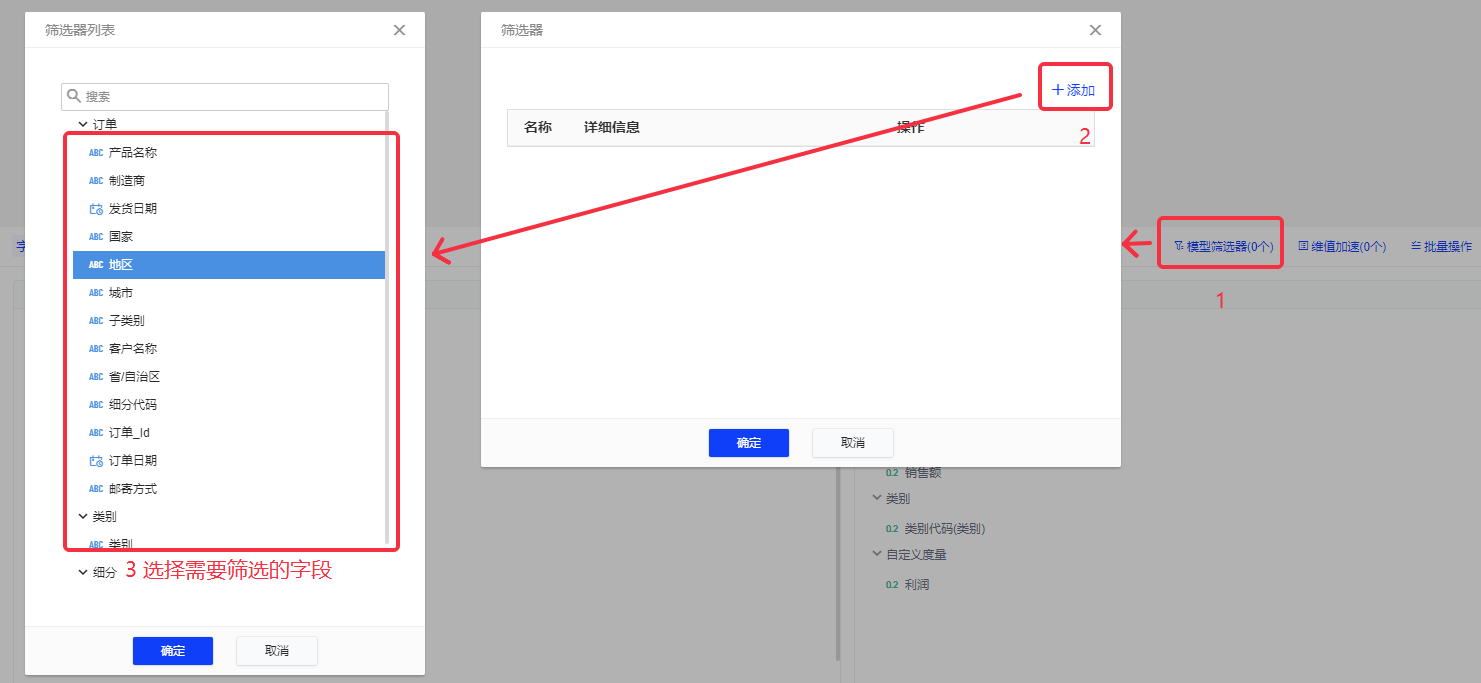This screenshot has height=683, width=1481.
Task: Open 批量操作 from the toolbar
Action: click(x=1441, y=246)
